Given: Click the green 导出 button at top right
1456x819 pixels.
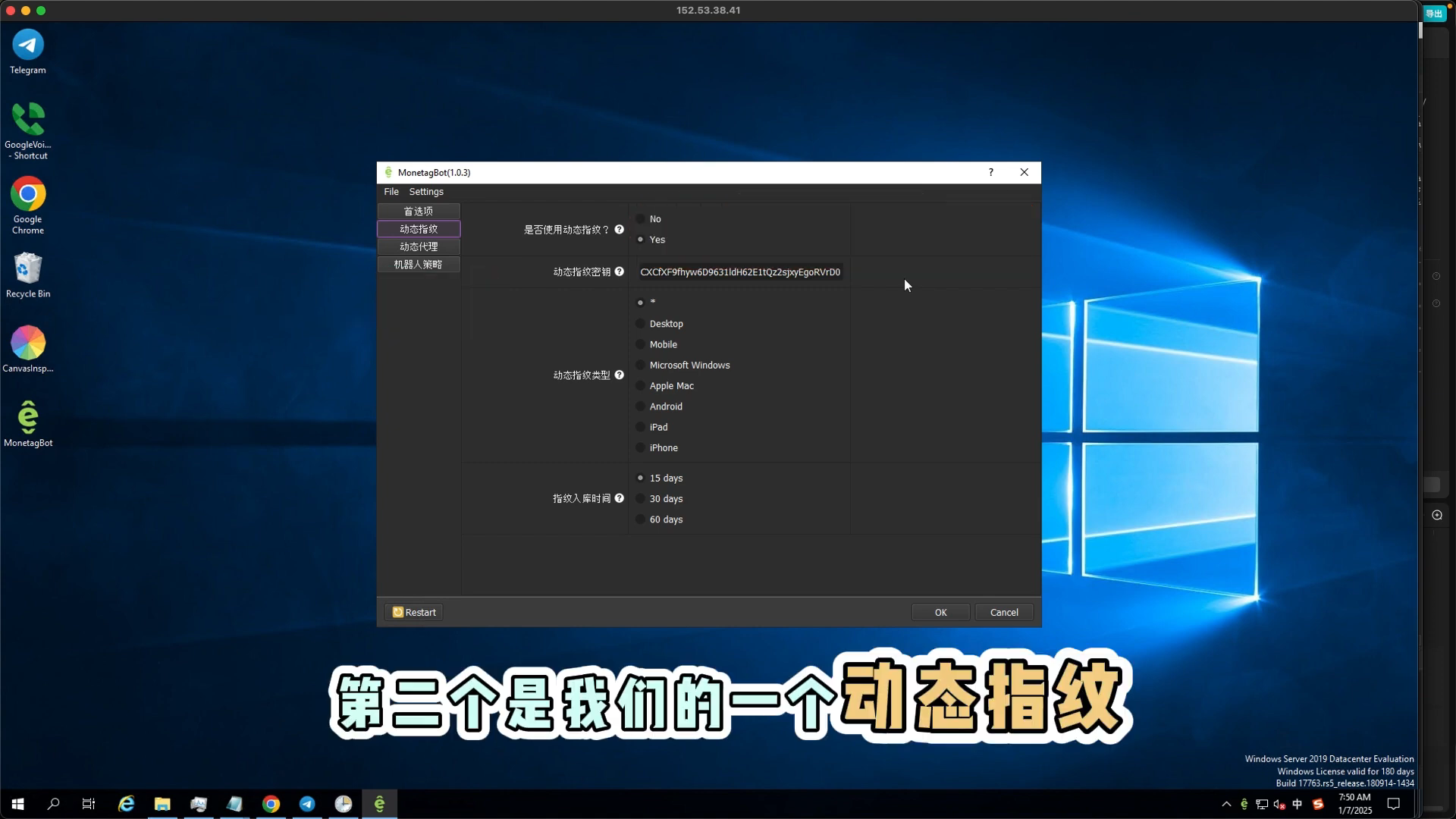Looking at the screenshot, I should coord(1434,14).
